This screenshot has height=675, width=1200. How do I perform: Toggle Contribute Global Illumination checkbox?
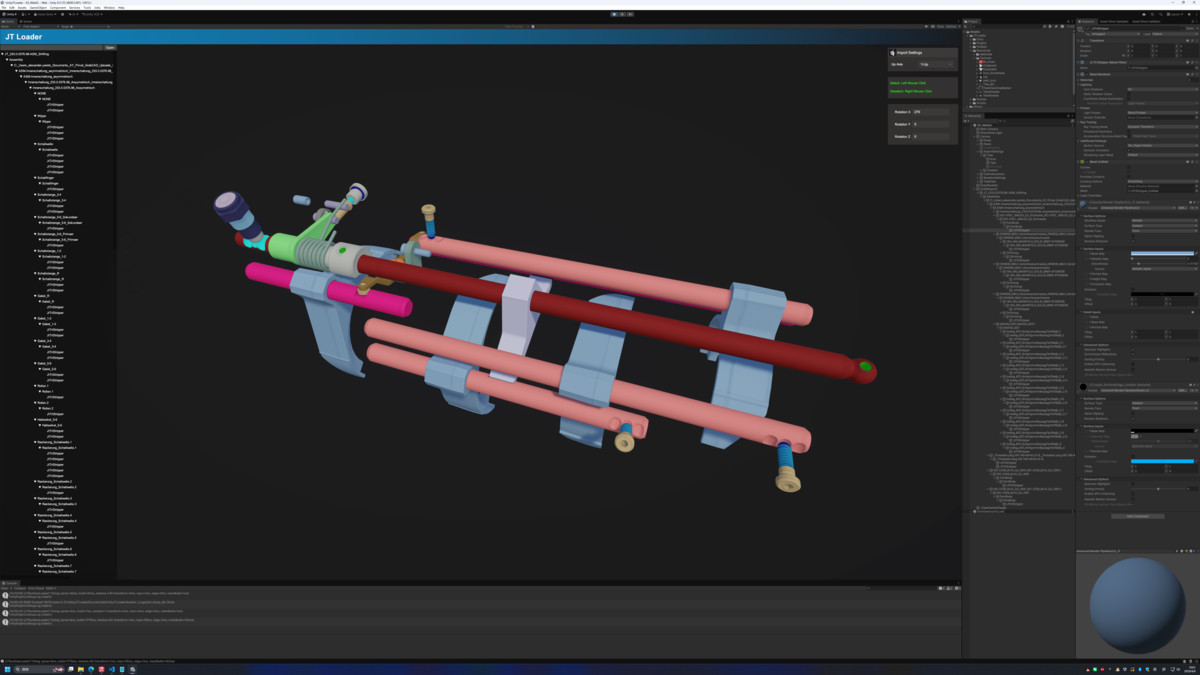pyautogui.click(x=1129, y=99)
